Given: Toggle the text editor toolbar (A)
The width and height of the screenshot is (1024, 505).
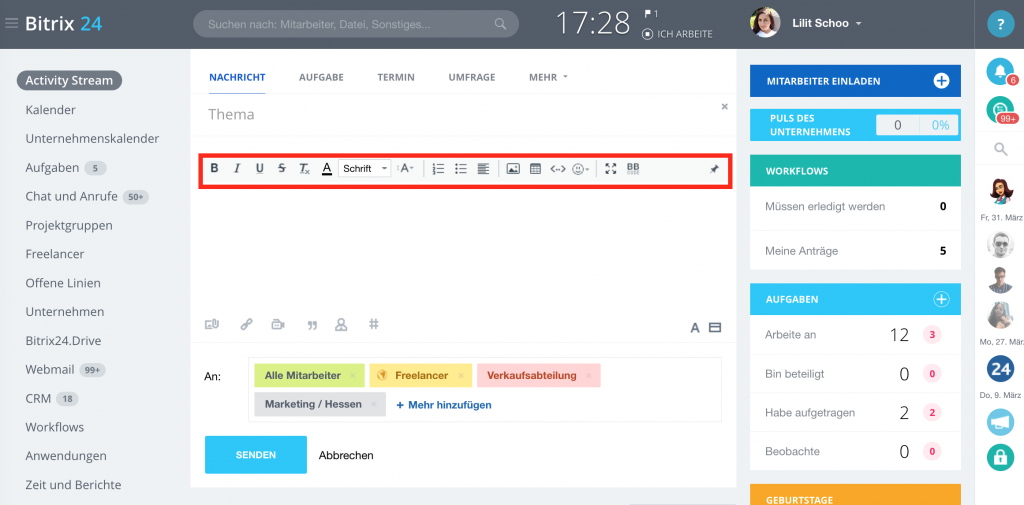Looking at the screenshot, I should pyautogui.click(x=695, y=328).
